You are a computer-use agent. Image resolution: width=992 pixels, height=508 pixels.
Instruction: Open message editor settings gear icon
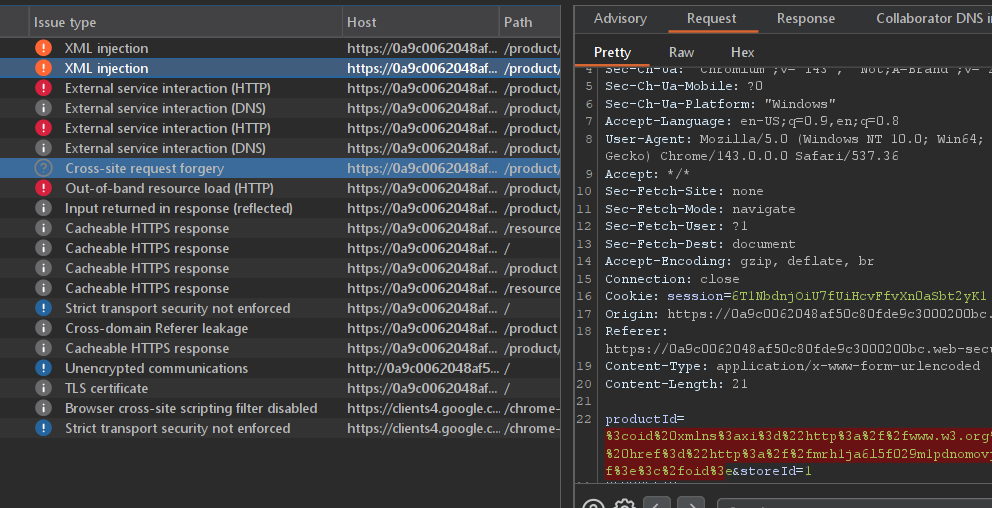coord(625,503)
